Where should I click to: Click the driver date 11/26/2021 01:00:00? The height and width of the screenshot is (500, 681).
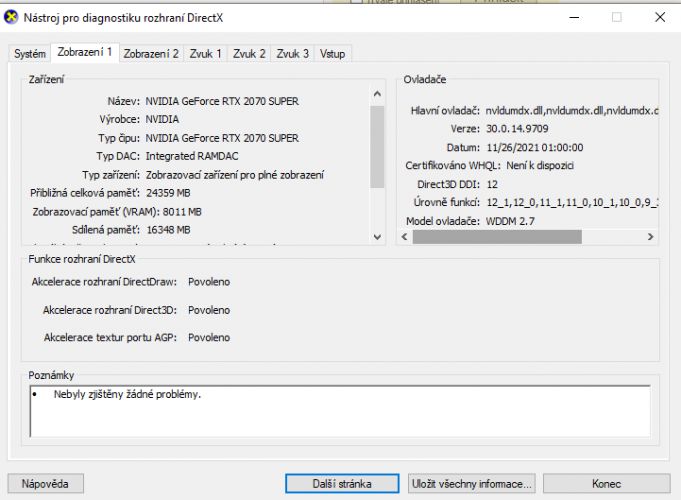pyautogui.click(x=535, y=148)
